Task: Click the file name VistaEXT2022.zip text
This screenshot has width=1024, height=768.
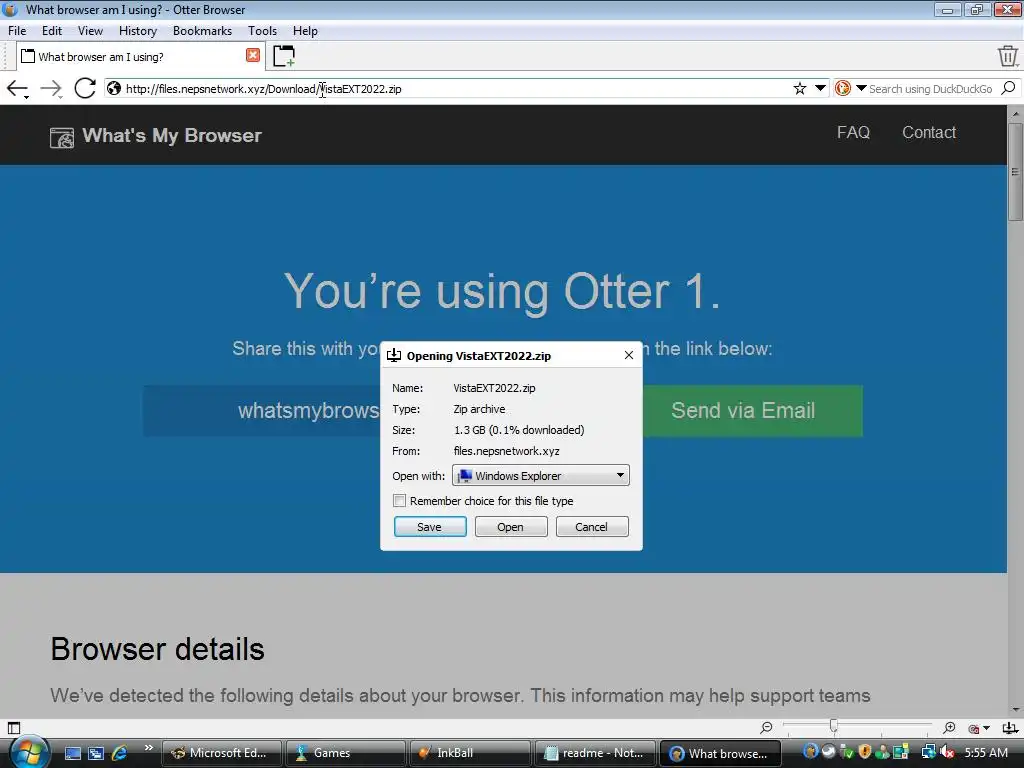Action: tap(494, 388)
